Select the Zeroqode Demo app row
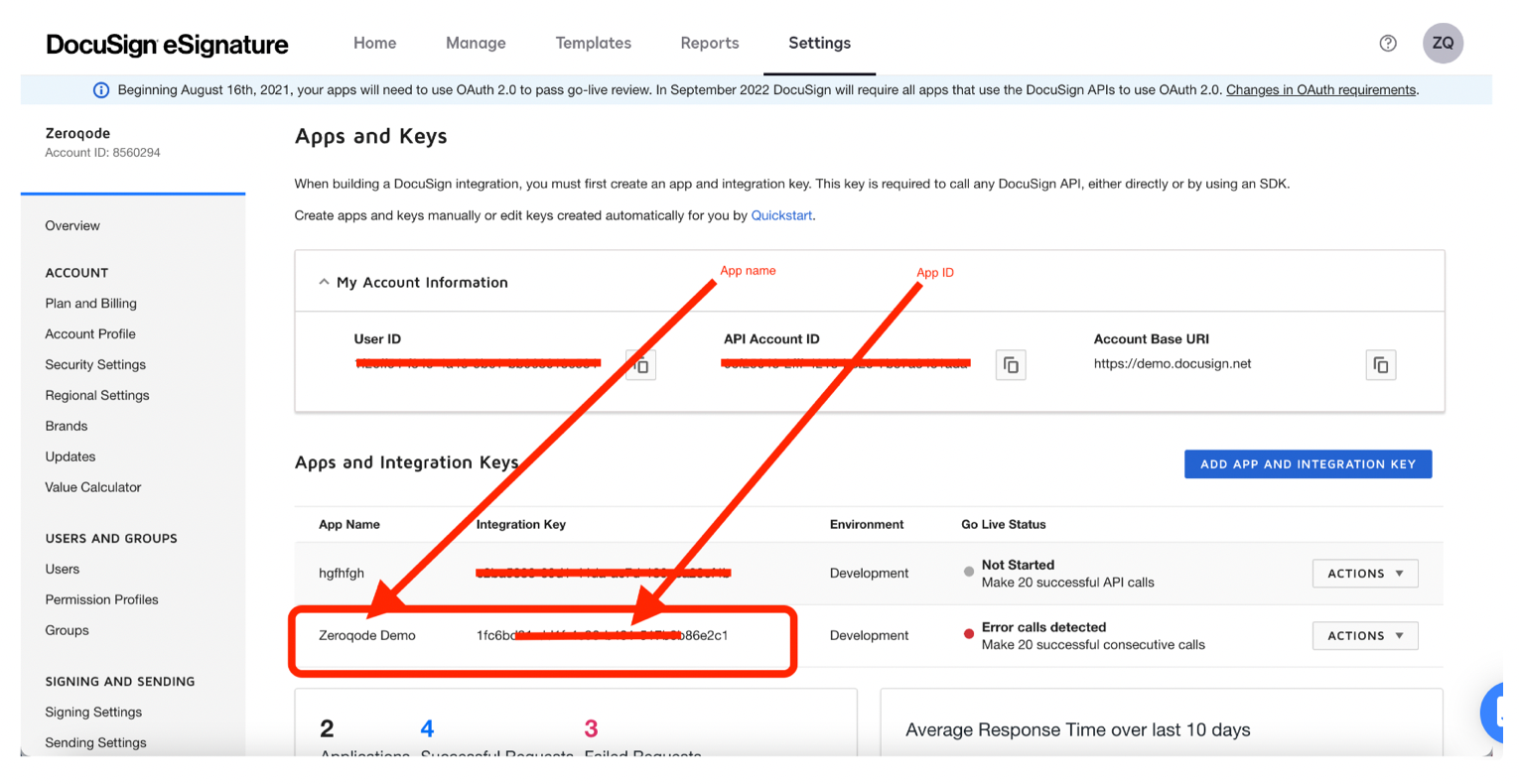The image size is (1519, 784). pyautogui.click(x=869, y=636)
